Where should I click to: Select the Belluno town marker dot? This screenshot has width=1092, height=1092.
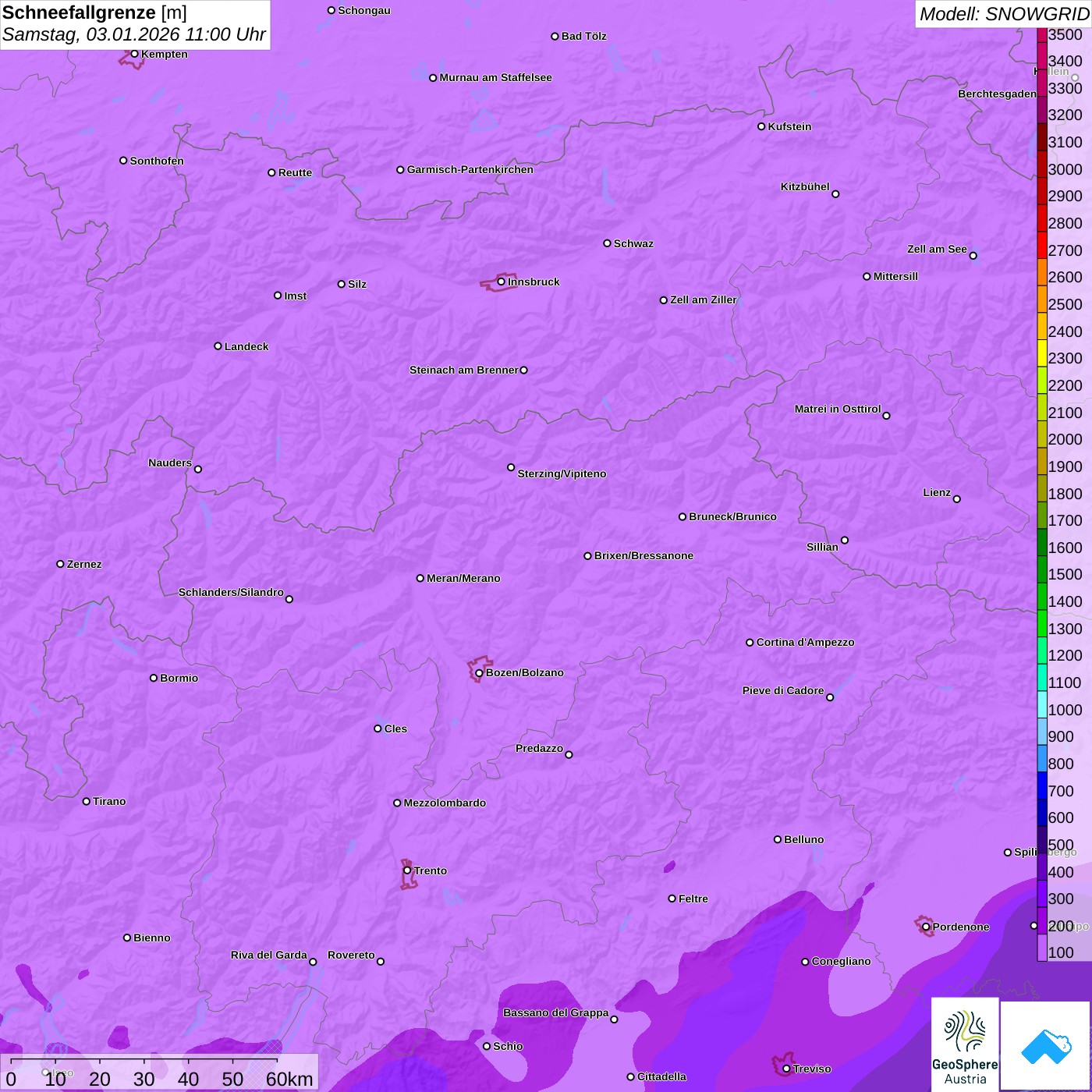tap(777, 839)
